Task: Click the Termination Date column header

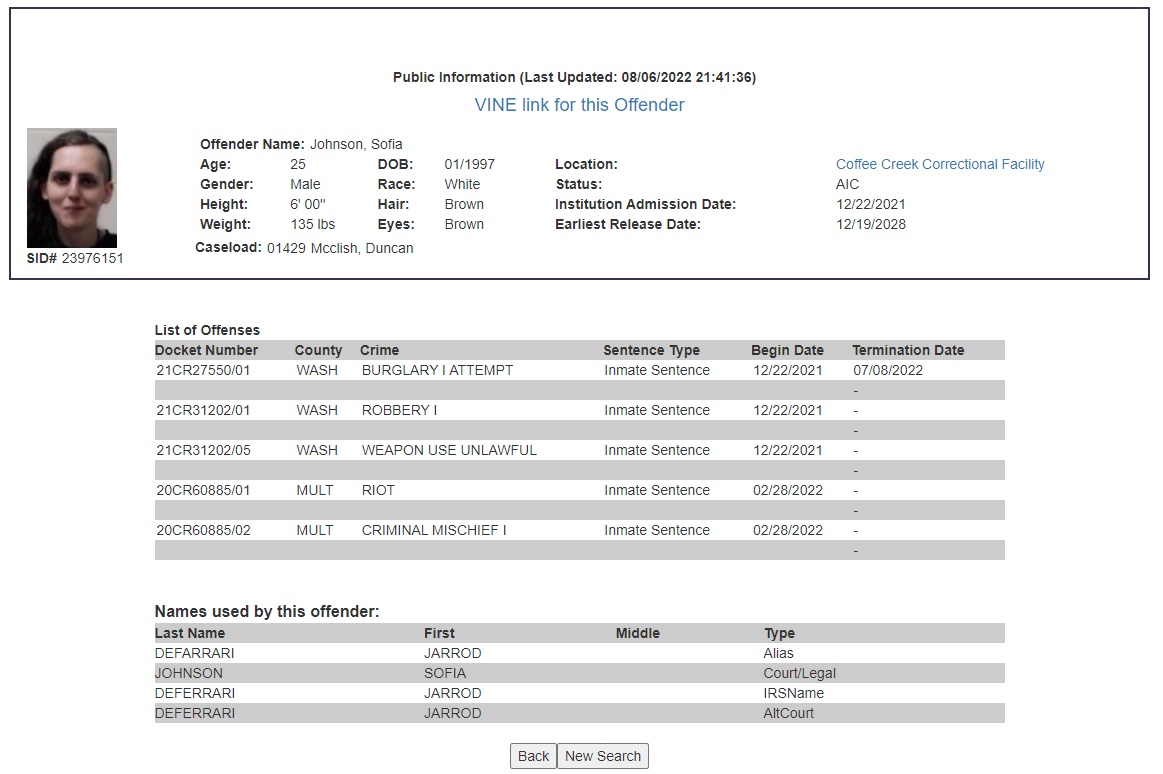Action: click(908, 350)
